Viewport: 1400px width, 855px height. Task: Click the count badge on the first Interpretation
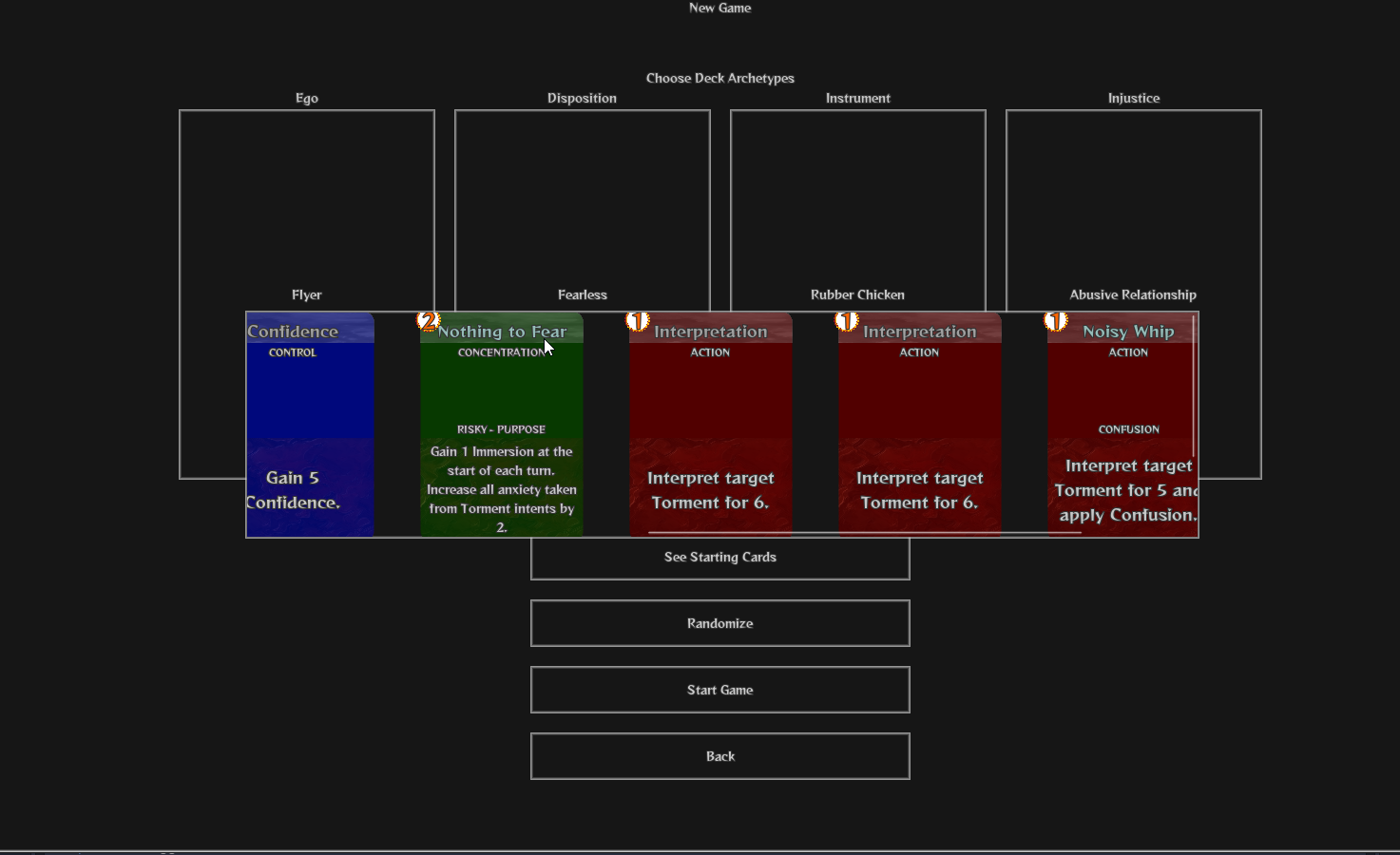click(x=637, y=321)
